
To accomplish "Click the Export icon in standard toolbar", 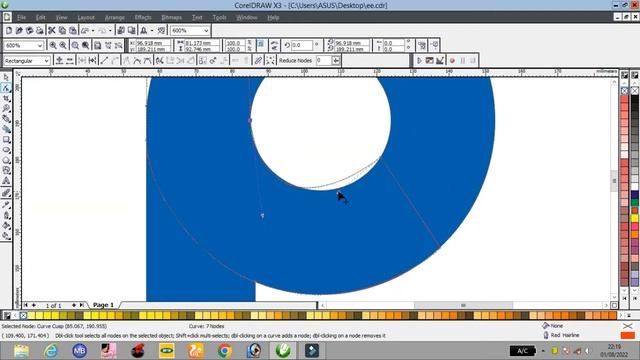I will coord(131,31).
